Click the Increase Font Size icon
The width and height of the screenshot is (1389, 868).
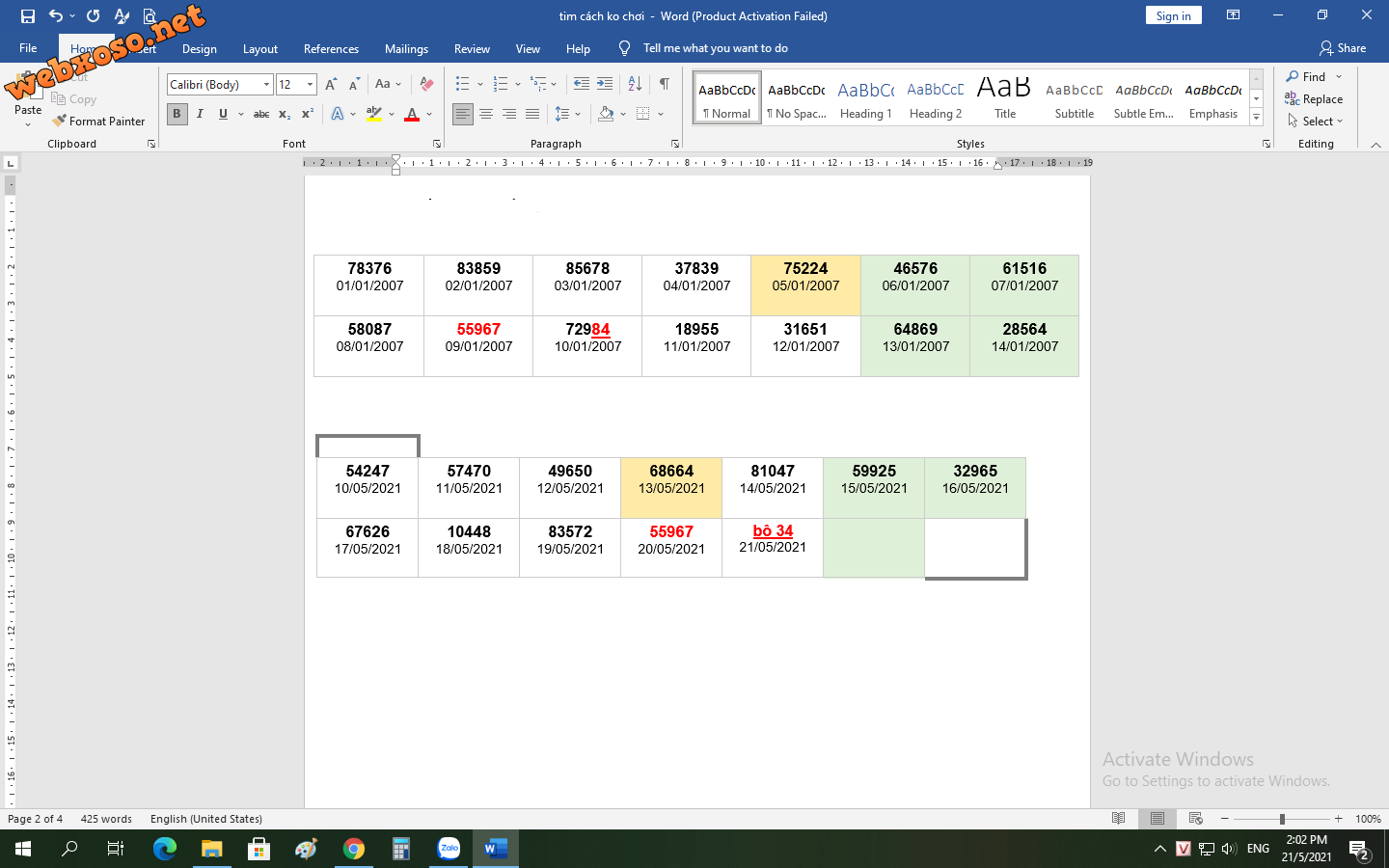[x=332, y=84]
